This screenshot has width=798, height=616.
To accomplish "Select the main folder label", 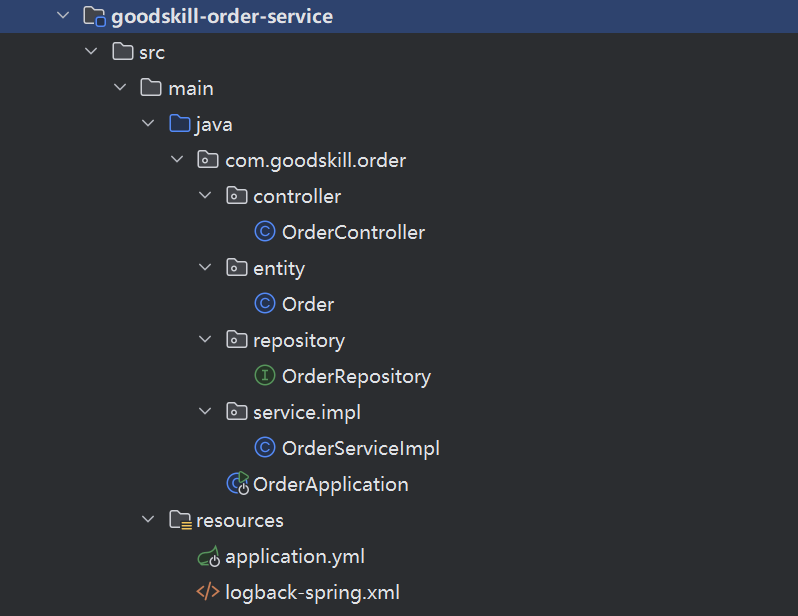I will 191,88.
